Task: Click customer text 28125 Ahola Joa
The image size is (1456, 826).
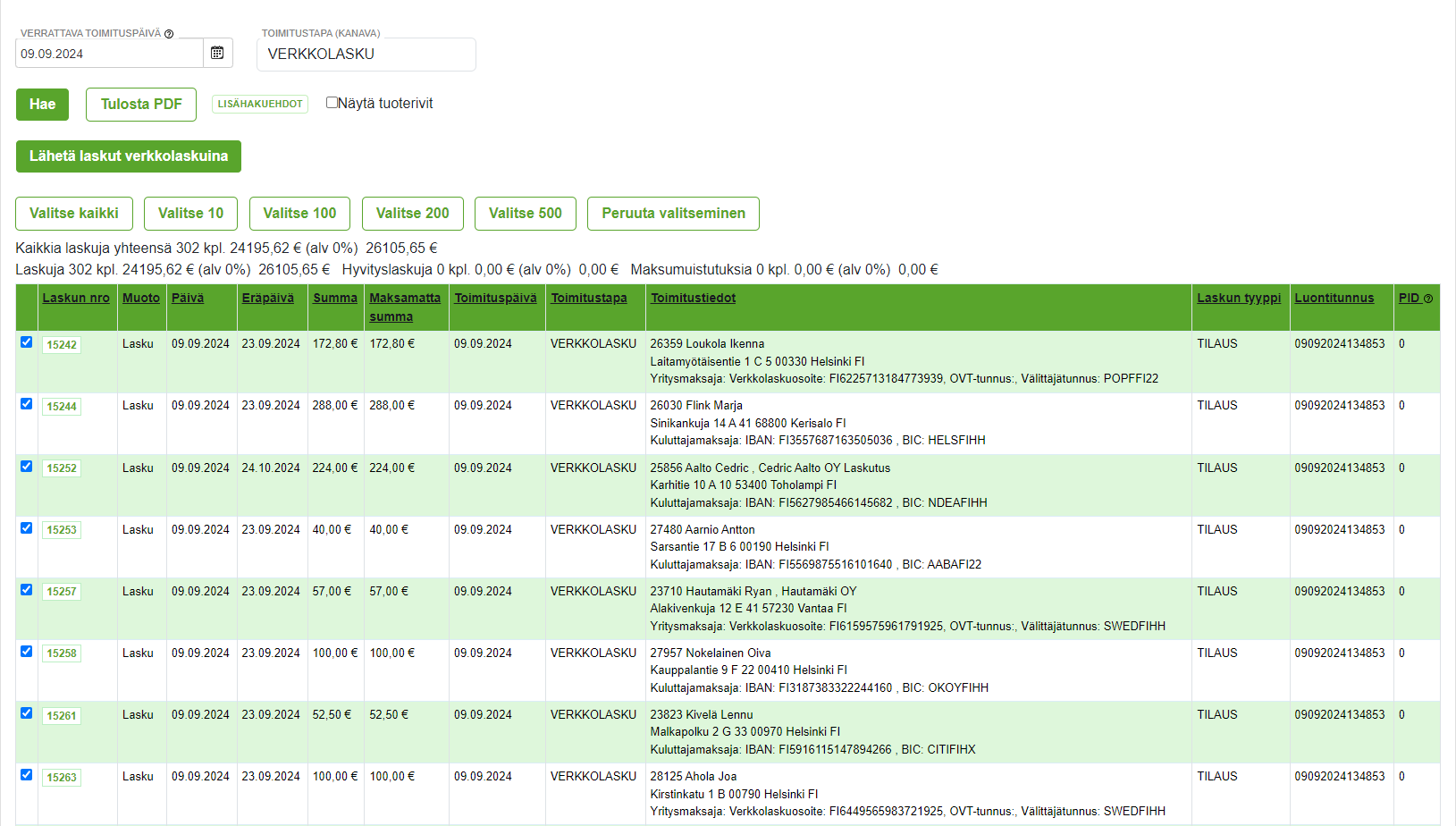Action: pos(694,776)
